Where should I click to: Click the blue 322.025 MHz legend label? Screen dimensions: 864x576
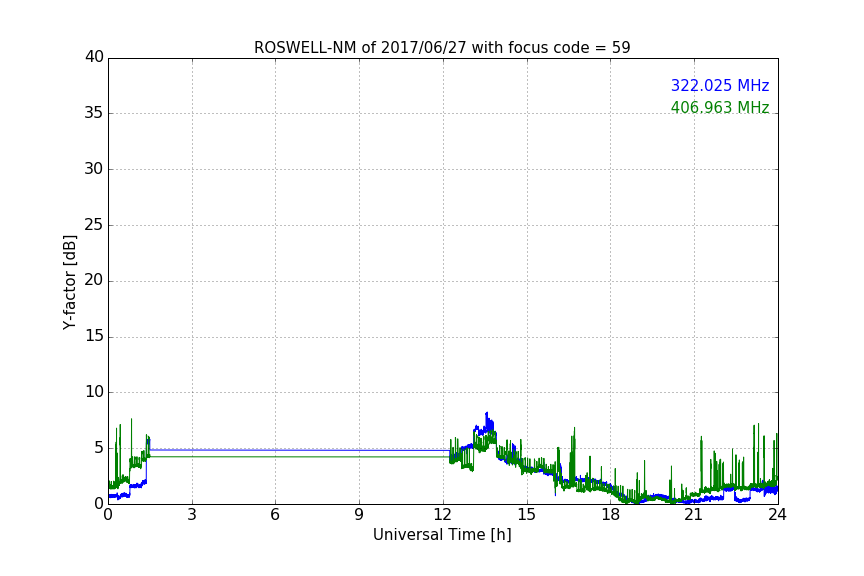tap(720, 85)
